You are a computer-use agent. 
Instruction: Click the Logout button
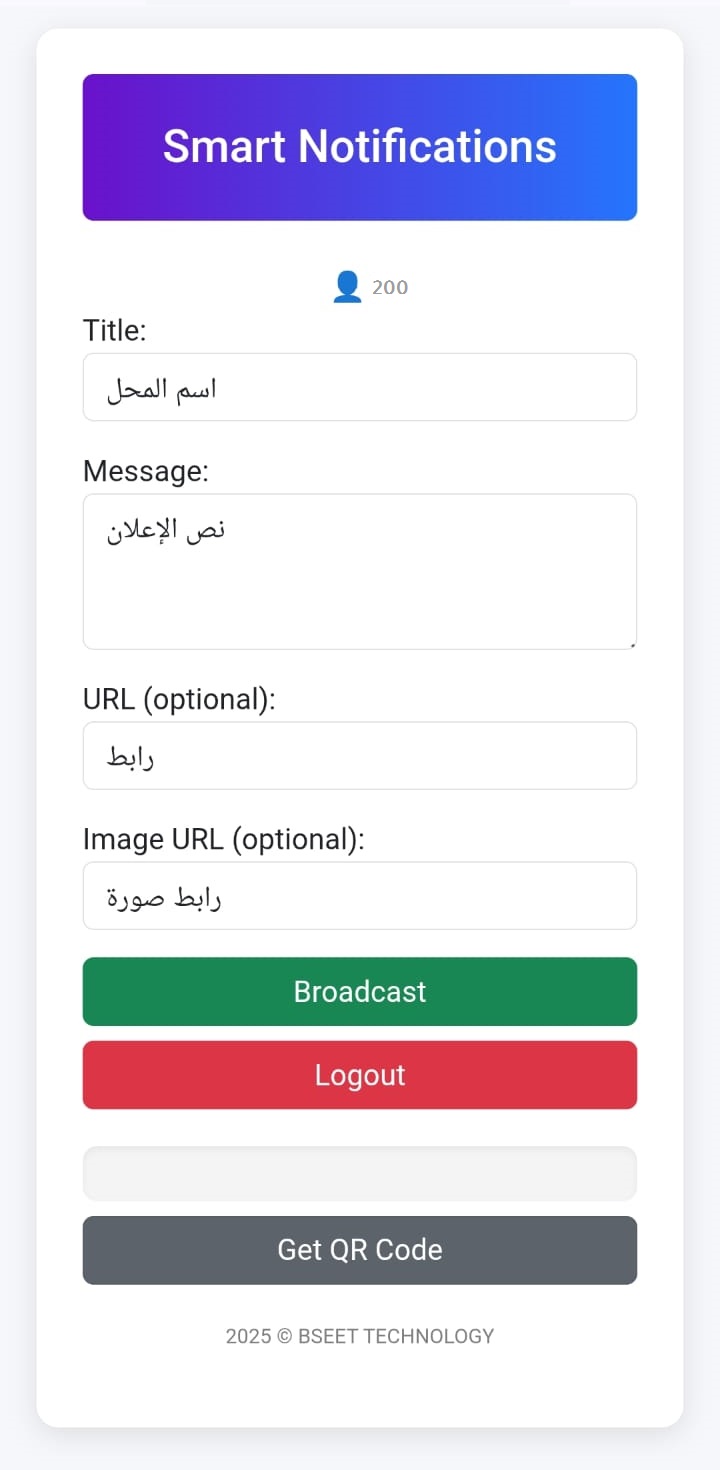360,1074
